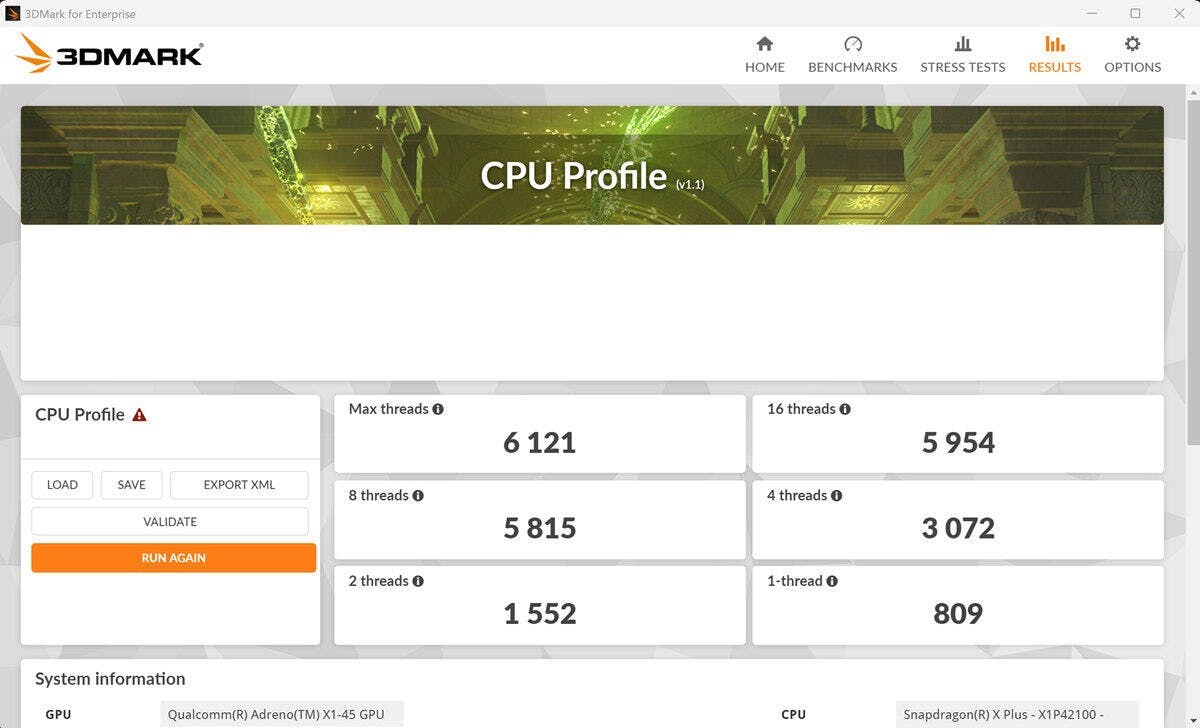Click the CPU label in System information
The height and width of the screenshot is (728, 1200).
(x=794, y=714)
